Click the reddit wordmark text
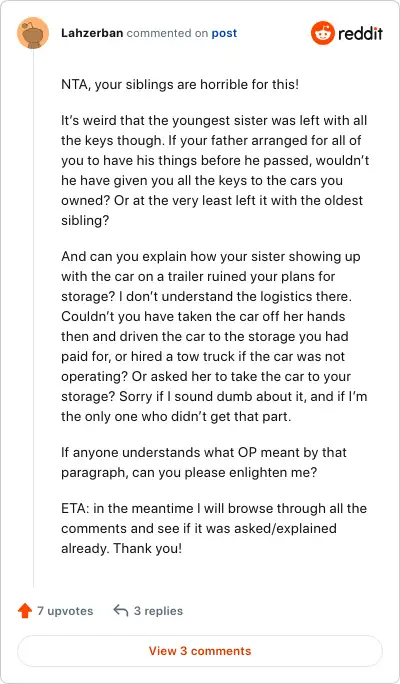The image size is (400, 684). point(360,33)
